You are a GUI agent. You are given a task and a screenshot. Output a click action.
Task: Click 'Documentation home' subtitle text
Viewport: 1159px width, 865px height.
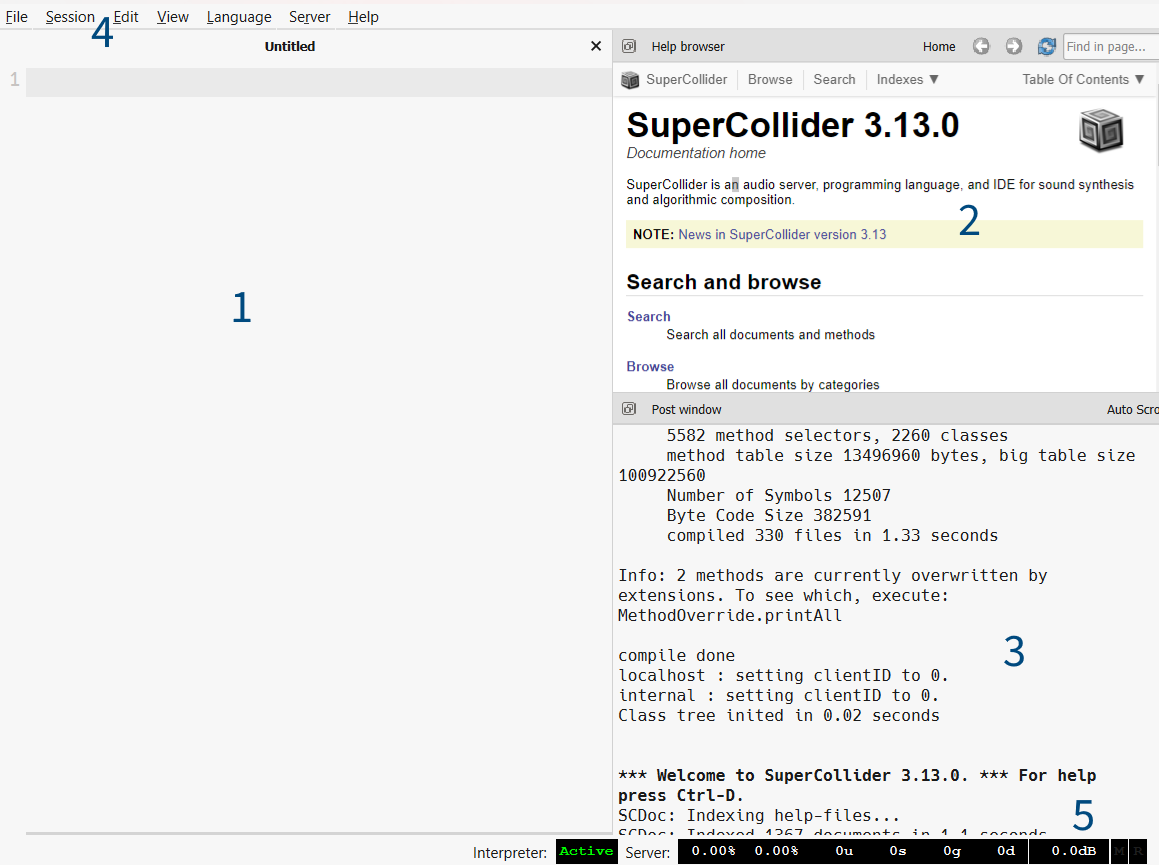coord(696,153)
